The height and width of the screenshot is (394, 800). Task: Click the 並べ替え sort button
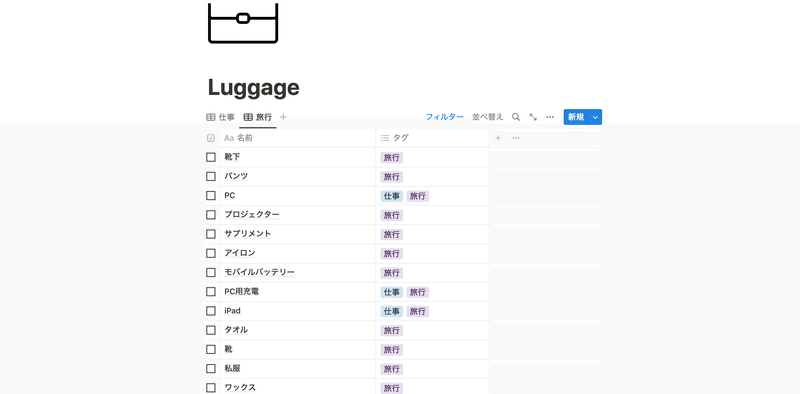click(487, 117)
